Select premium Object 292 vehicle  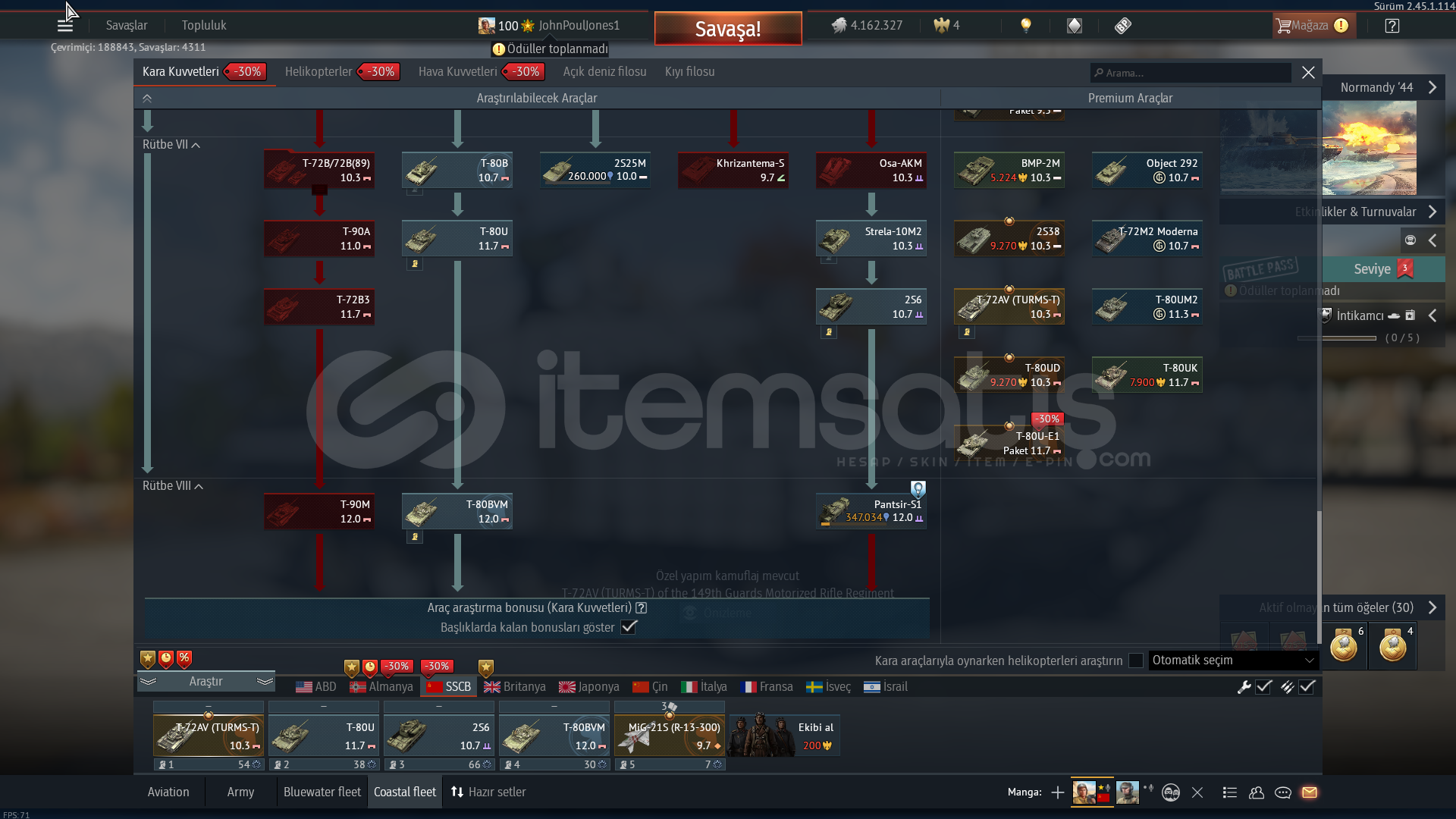(1147, 170)
